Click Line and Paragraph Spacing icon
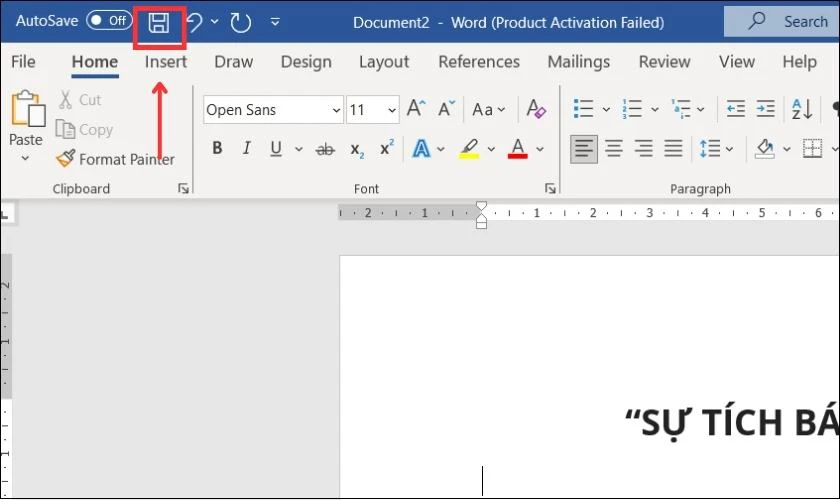The height and width of the screenshot is (500, 840). [x=710, y=148]
